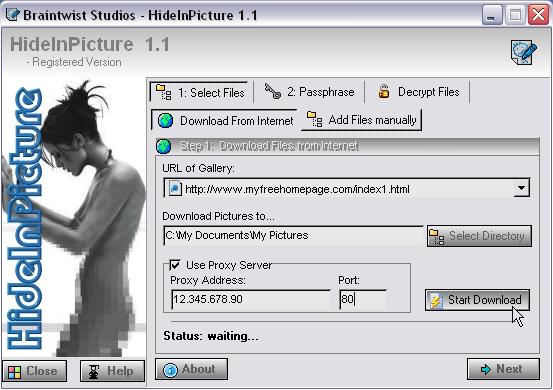The height and width of the screenshot is (390, 553).
Task: Close the window with the red X
Action: click(538, 15)
